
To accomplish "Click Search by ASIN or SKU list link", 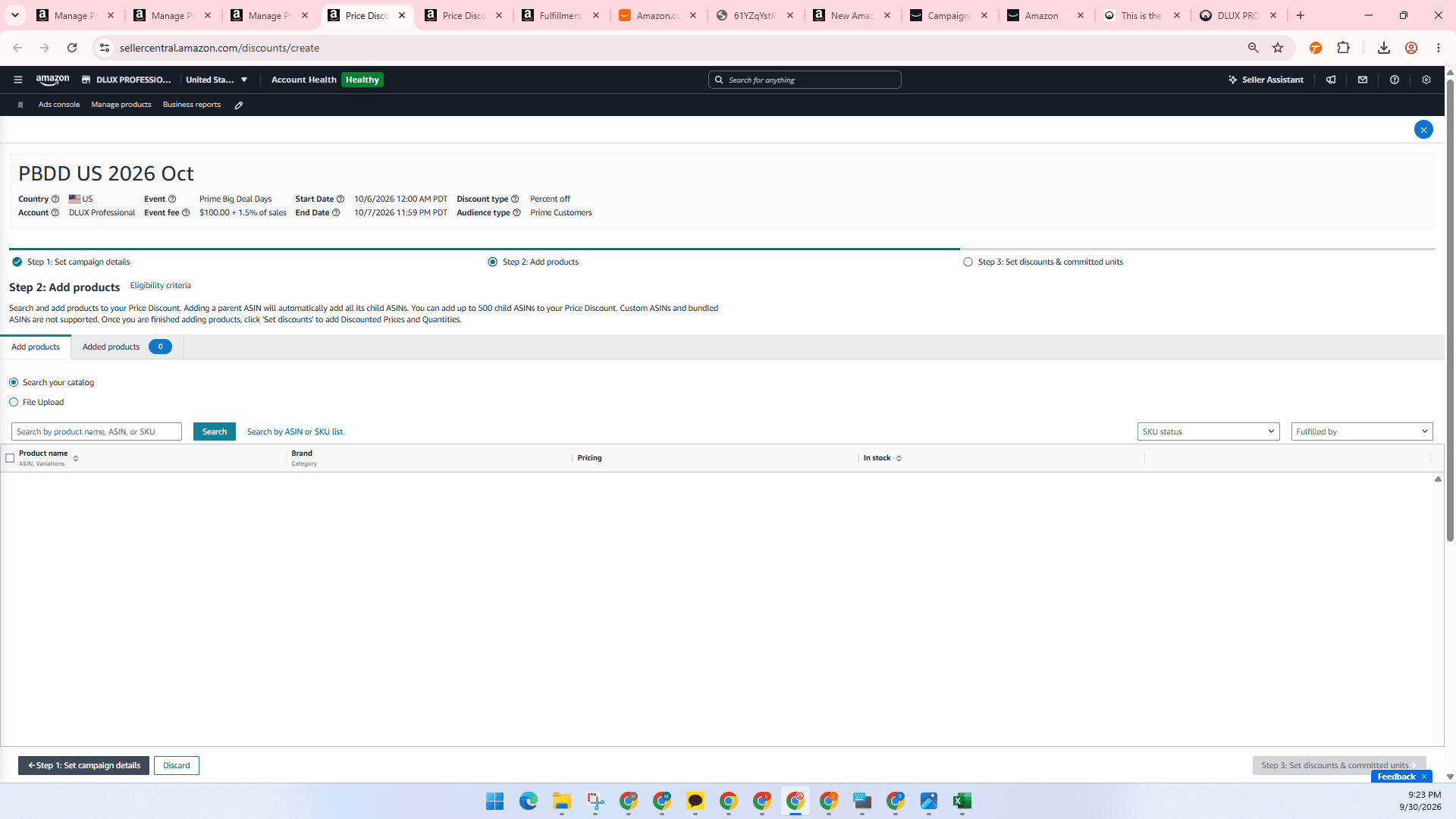I will [x=295, y=432].
